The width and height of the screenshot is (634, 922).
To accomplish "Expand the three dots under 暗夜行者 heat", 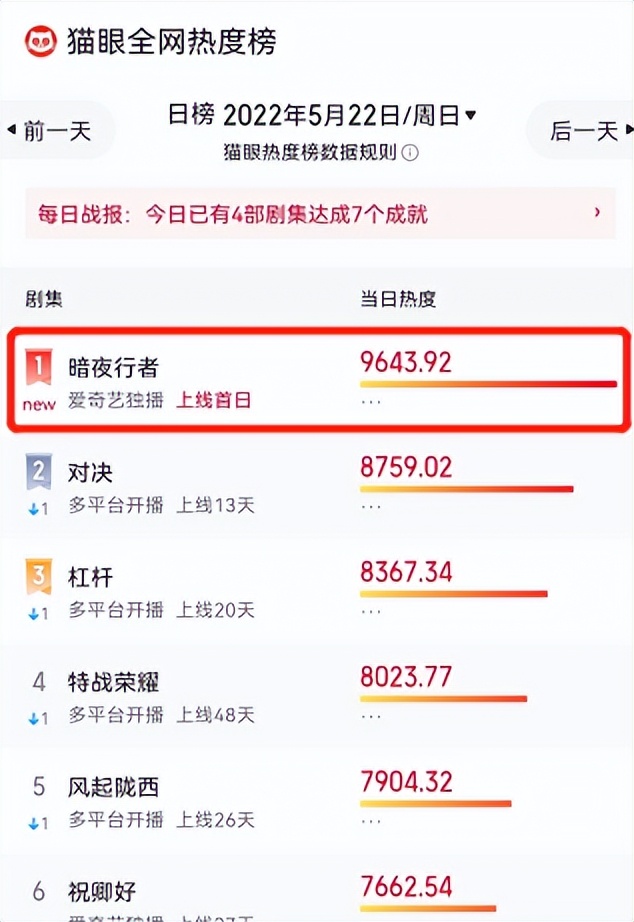I will tap(371, 402).
